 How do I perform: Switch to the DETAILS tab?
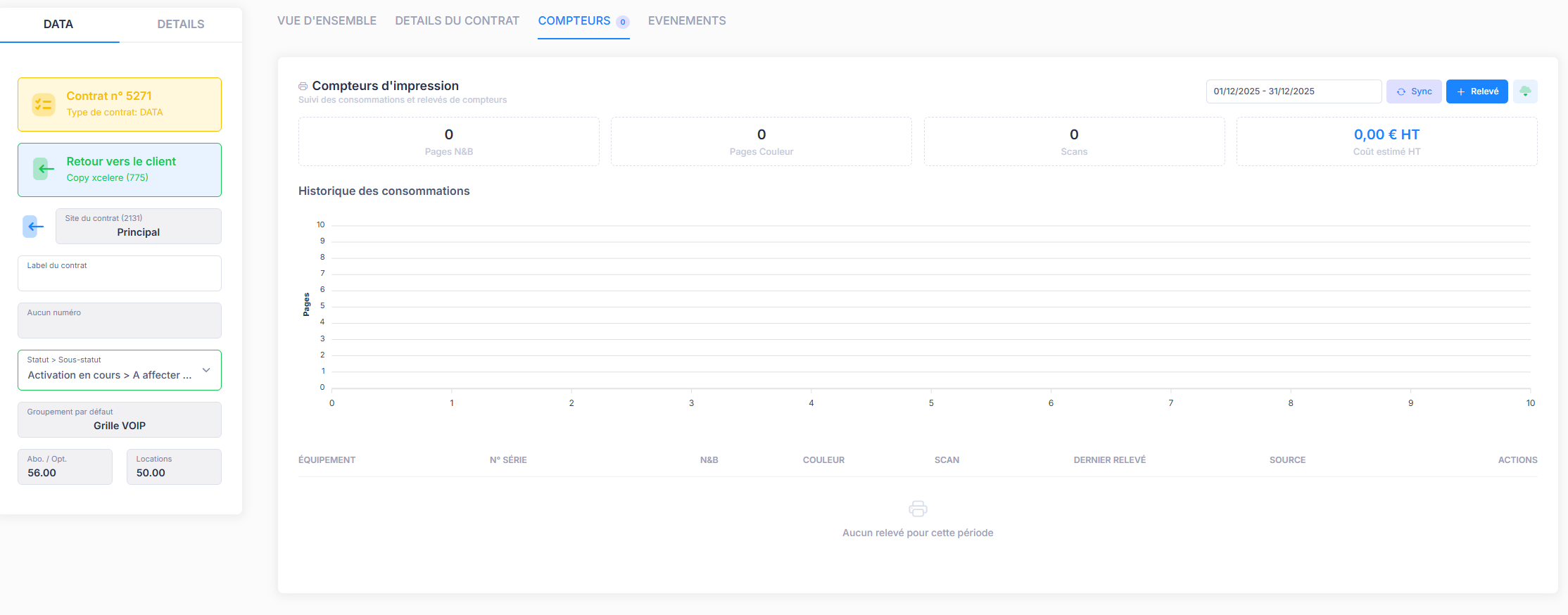(x=181, y=24)
